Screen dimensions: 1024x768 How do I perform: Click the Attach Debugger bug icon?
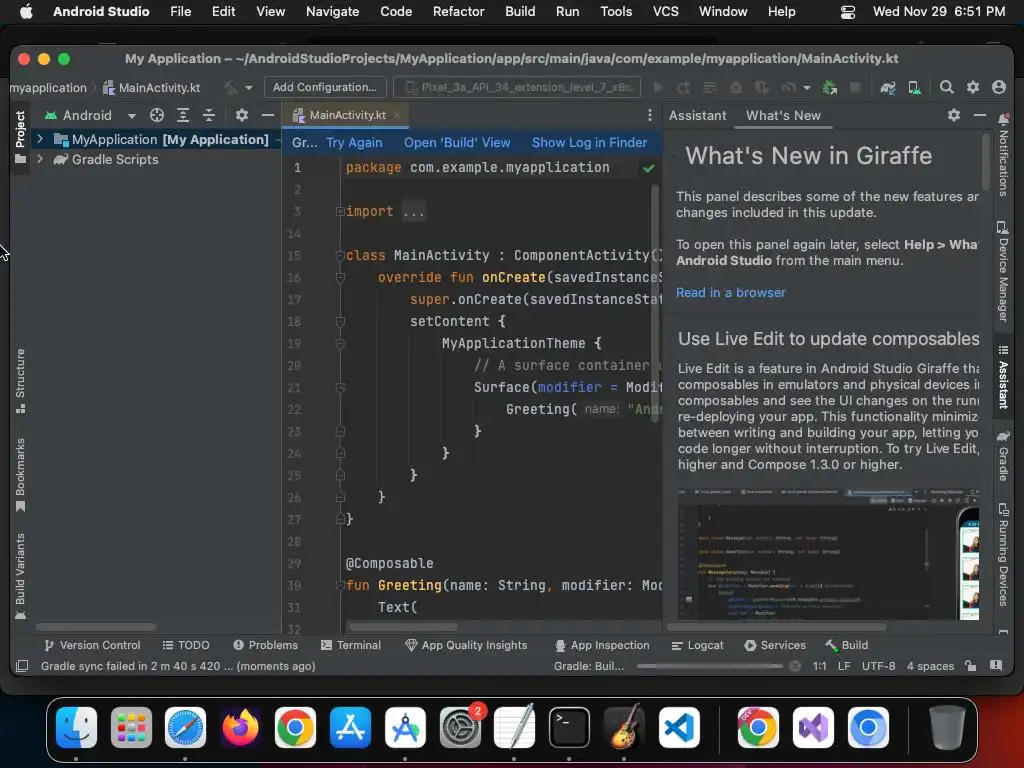click(x=830, y=88)
